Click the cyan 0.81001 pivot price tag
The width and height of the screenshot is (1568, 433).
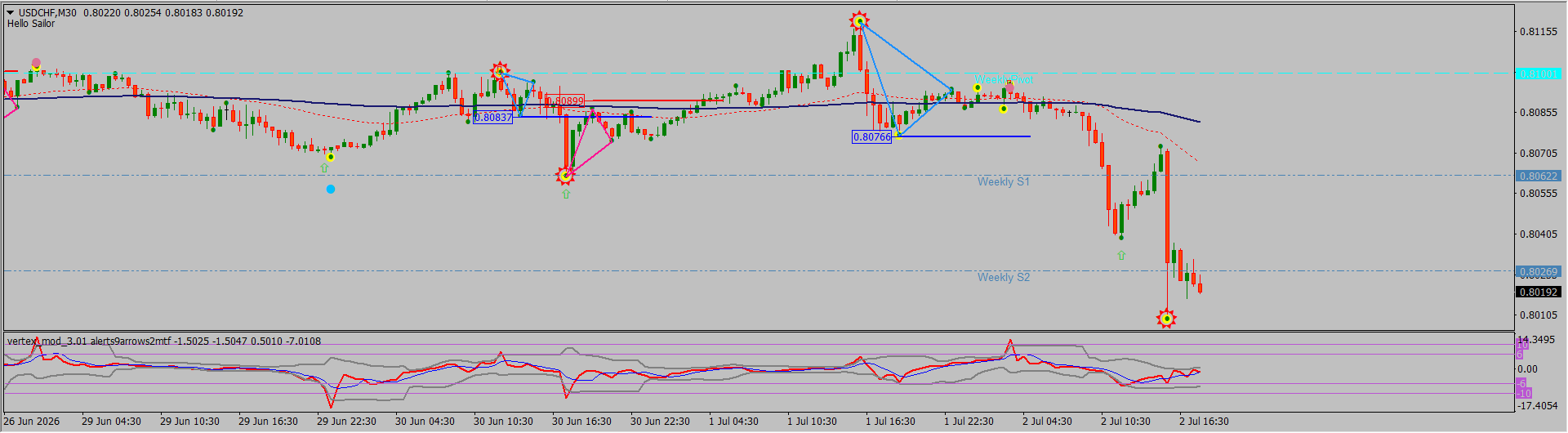coord(1539,74)
